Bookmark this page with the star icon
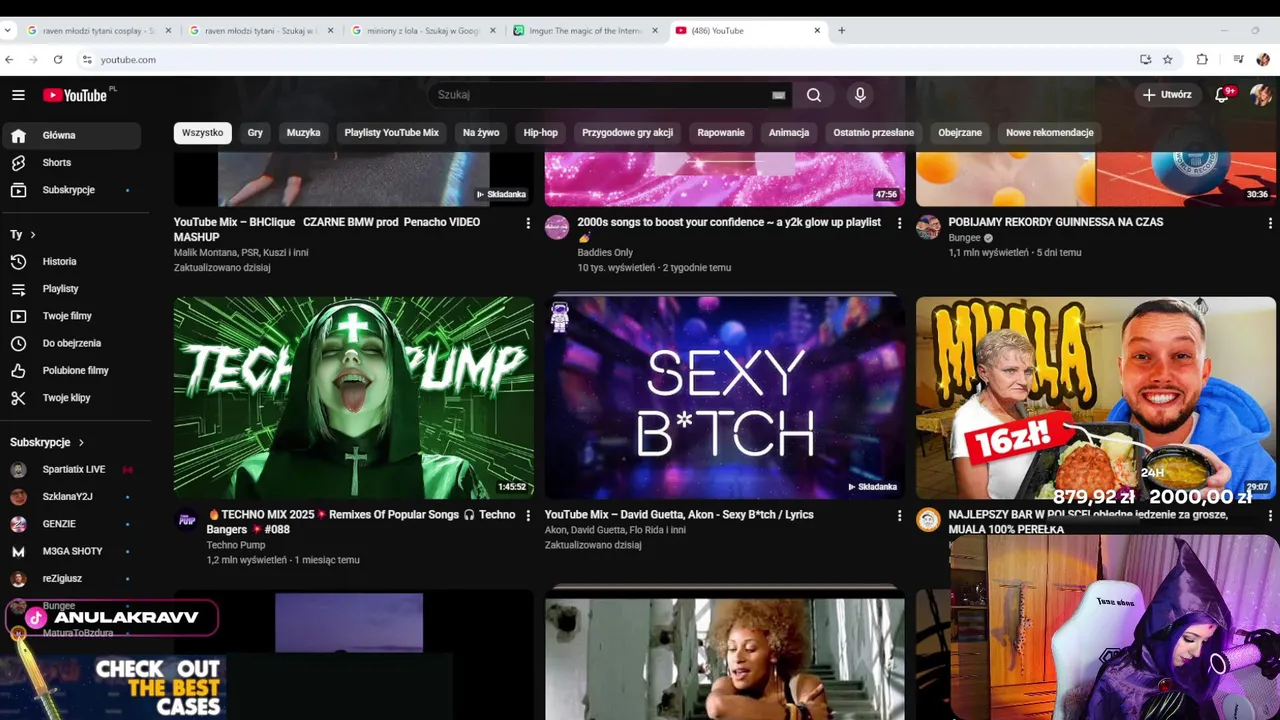The height and width of the screenshot is (720, 1280). click(x=1167, y=60)
